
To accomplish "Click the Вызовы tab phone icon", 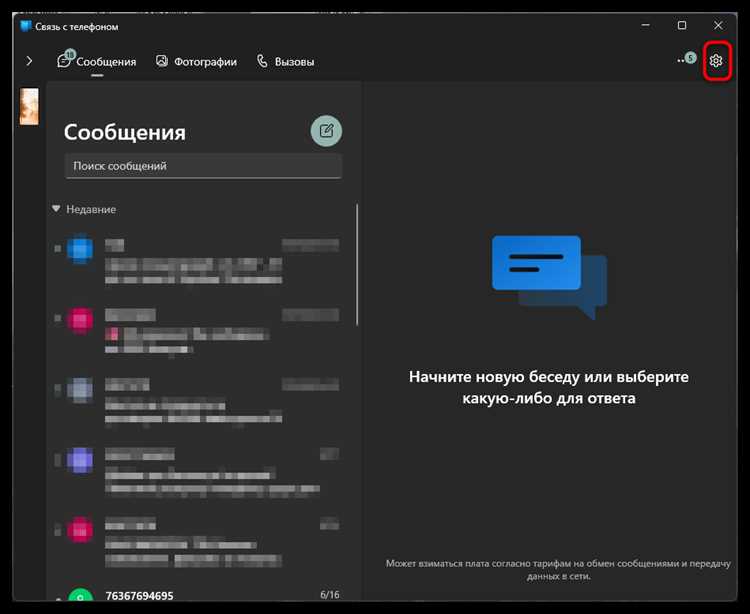I will coord(262,61).
